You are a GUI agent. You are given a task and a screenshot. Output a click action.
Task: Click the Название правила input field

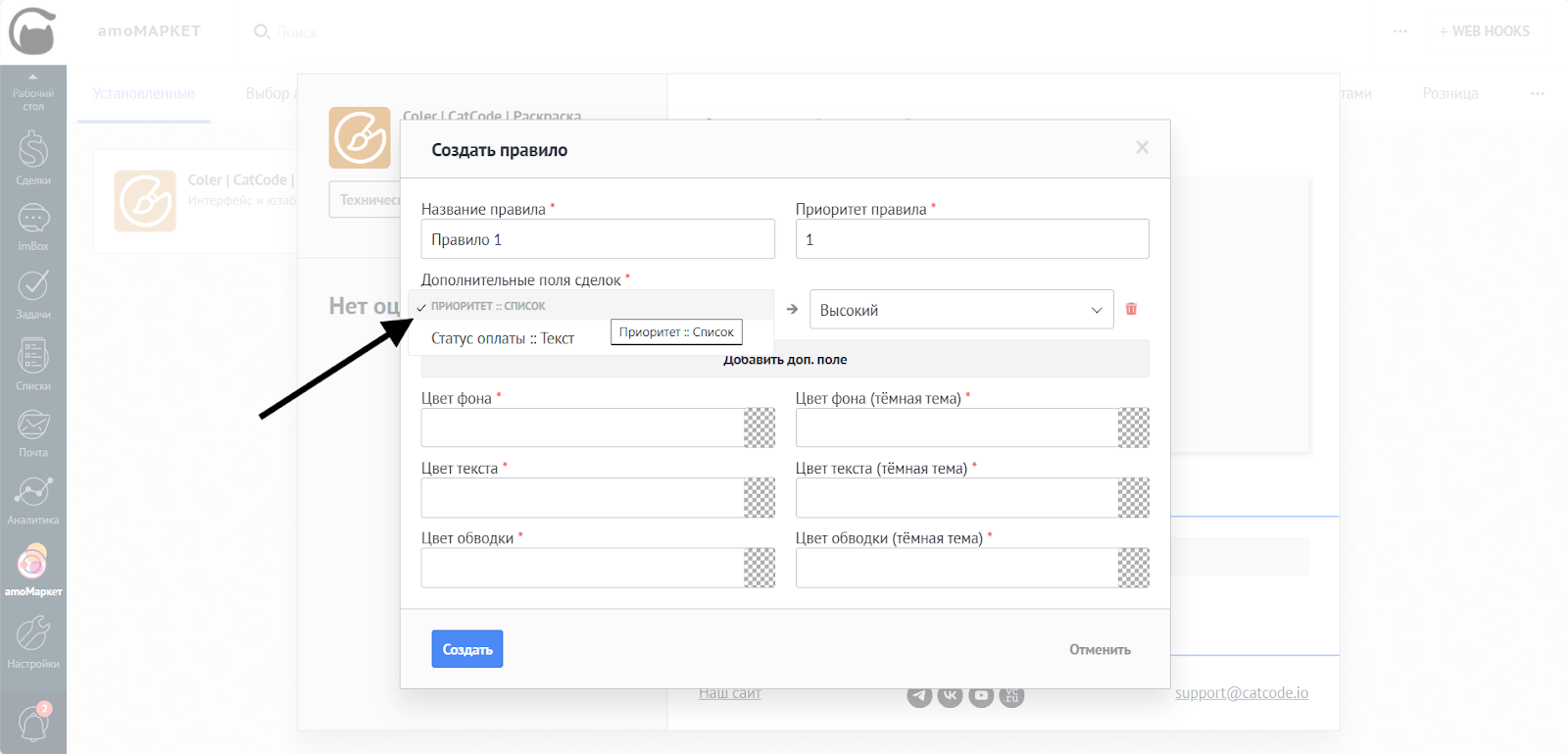tap(597, 239)
